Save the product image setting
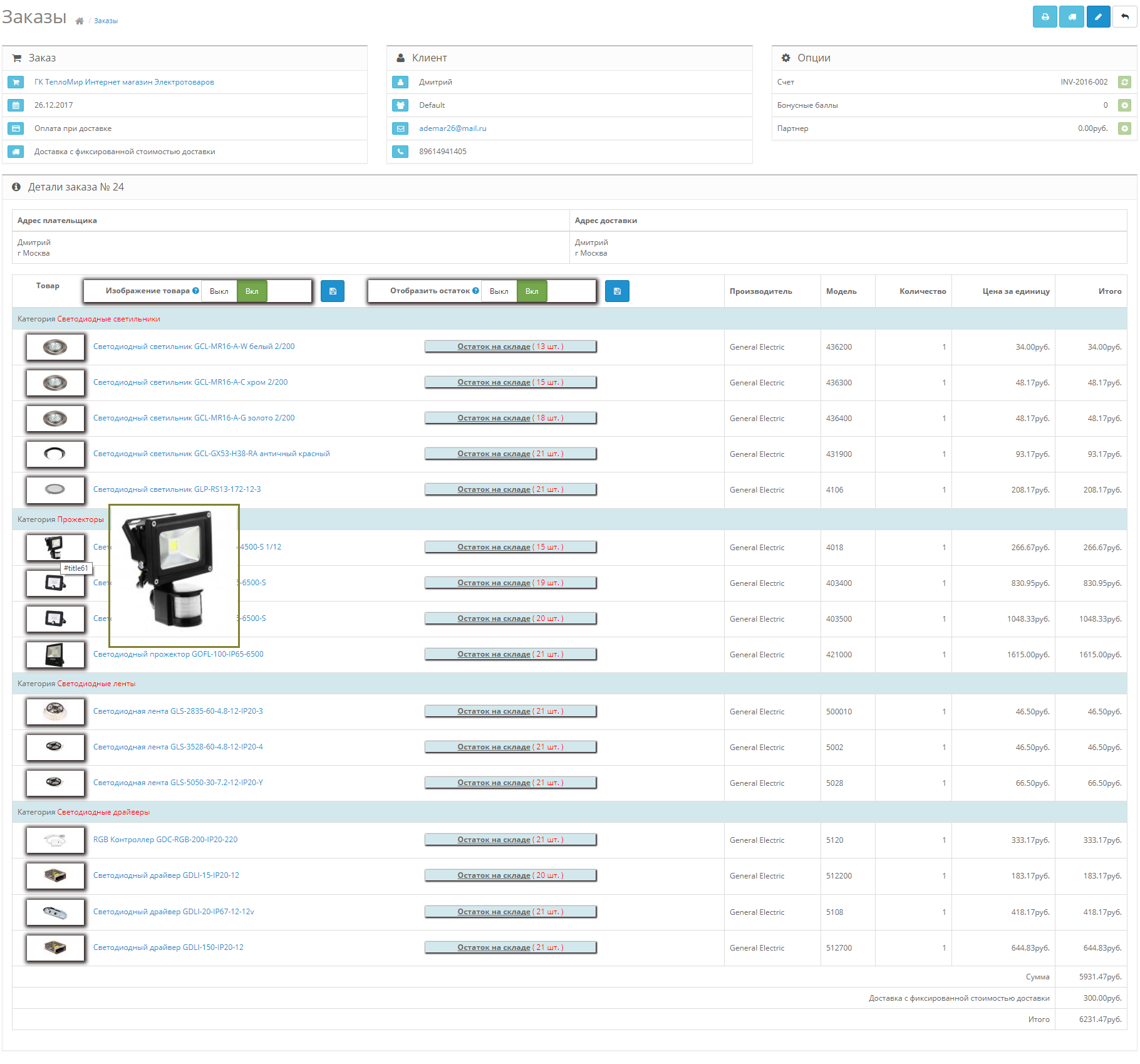 333,291
